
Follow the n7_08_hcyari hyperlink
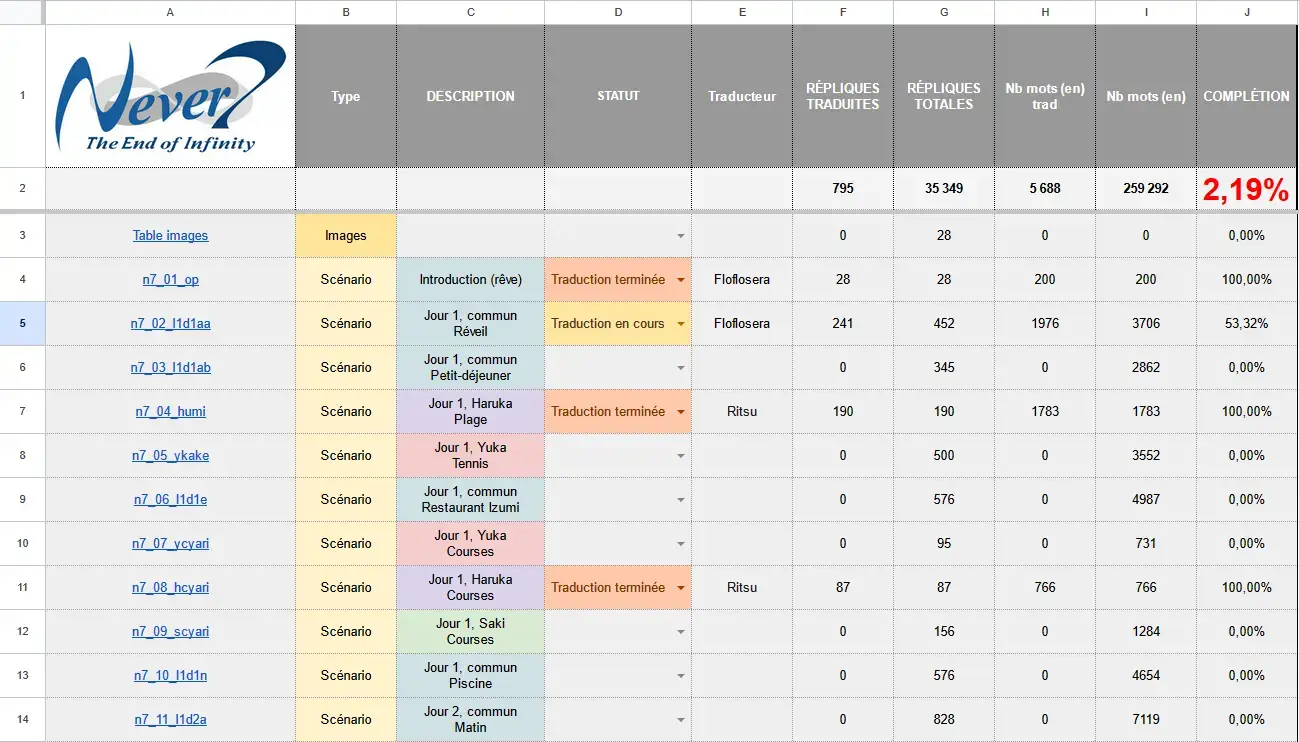pos(169,587)
